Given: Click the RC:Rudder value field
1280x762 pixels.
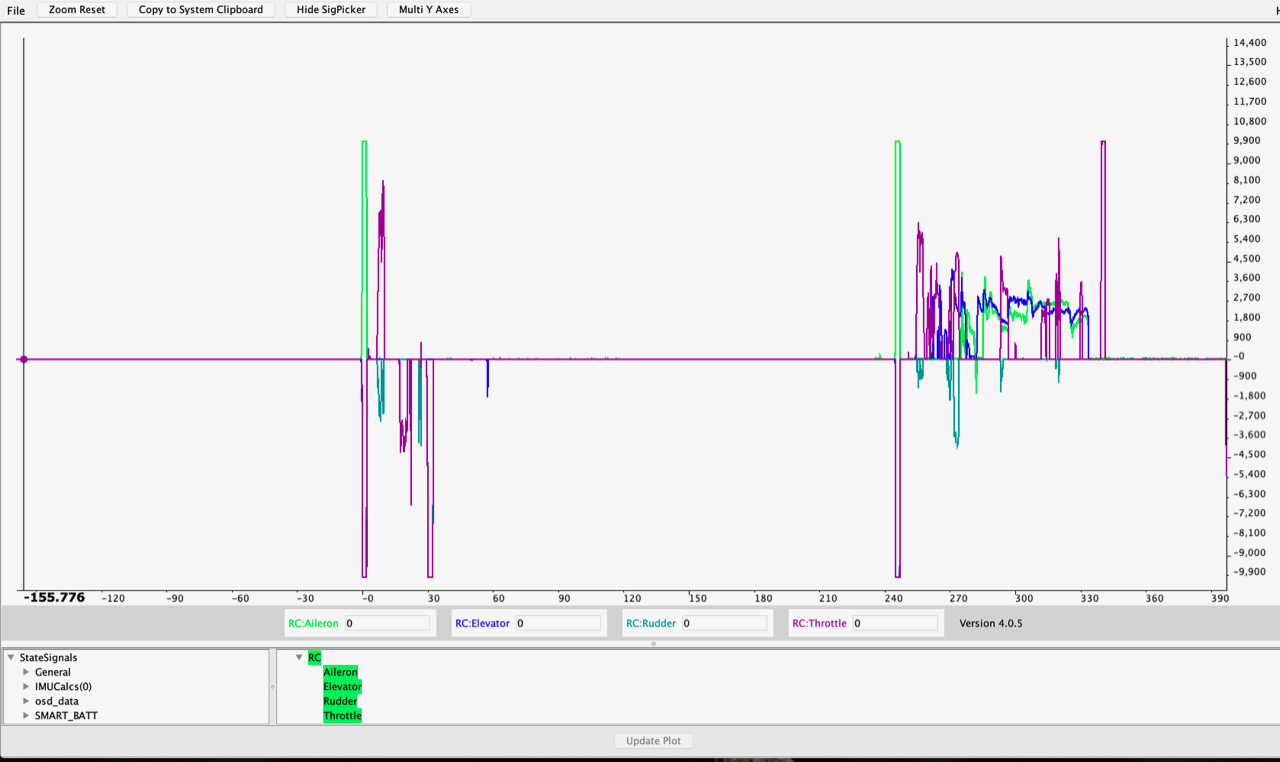Looking at the screenshot, I should pos(725,623).
